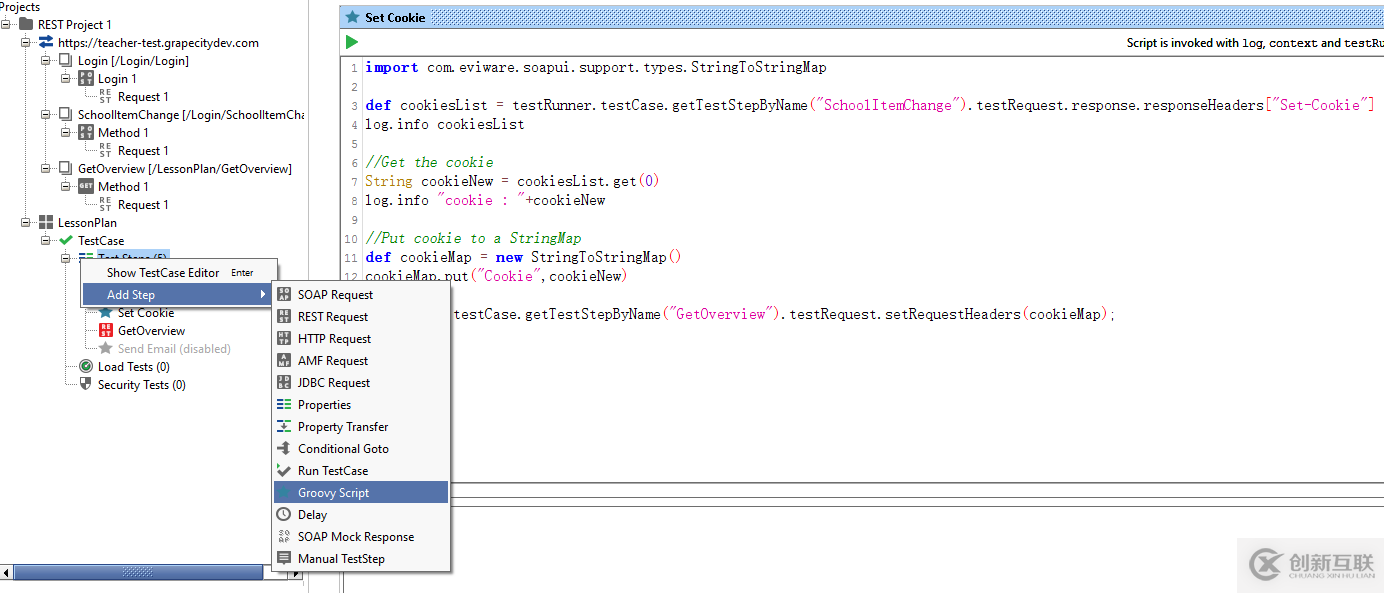1384x593 pixels.
Task: Click the red REST icon beside GetOverview step
Action: coord(106,330)
